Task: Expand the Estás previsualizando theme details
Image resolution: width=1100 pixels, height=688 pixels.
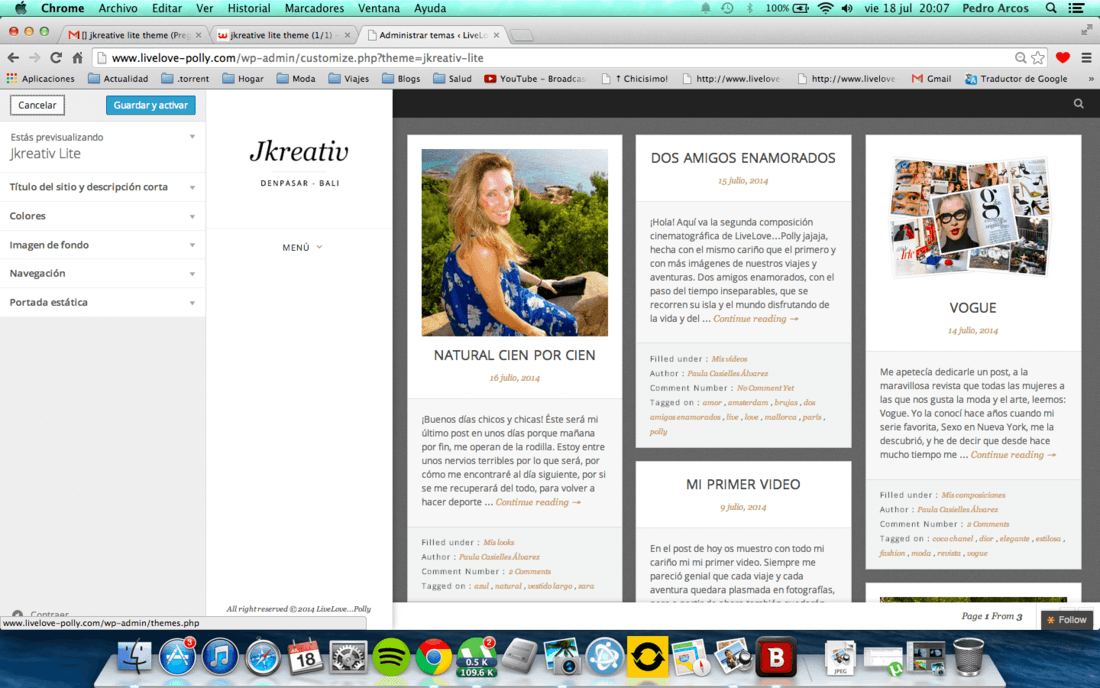Action: click(102, 147)
